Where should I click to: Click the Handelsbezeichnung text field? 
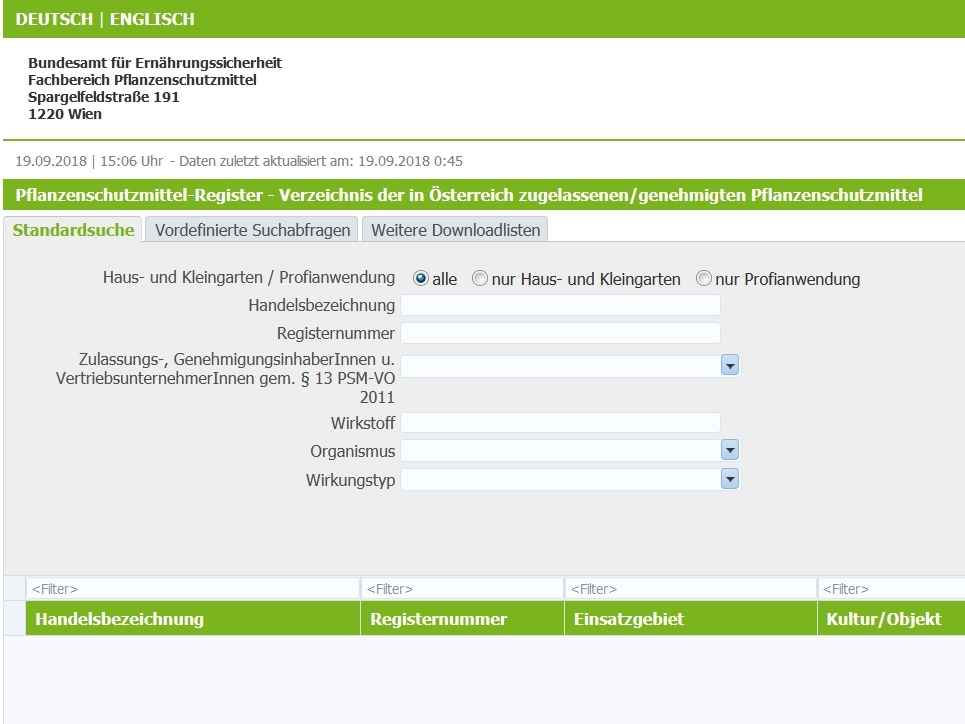[x=560, y=305]
